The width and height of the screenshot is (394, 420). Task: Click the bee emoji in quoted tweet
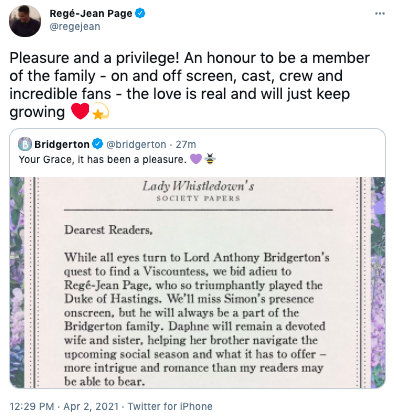[209, 159]
